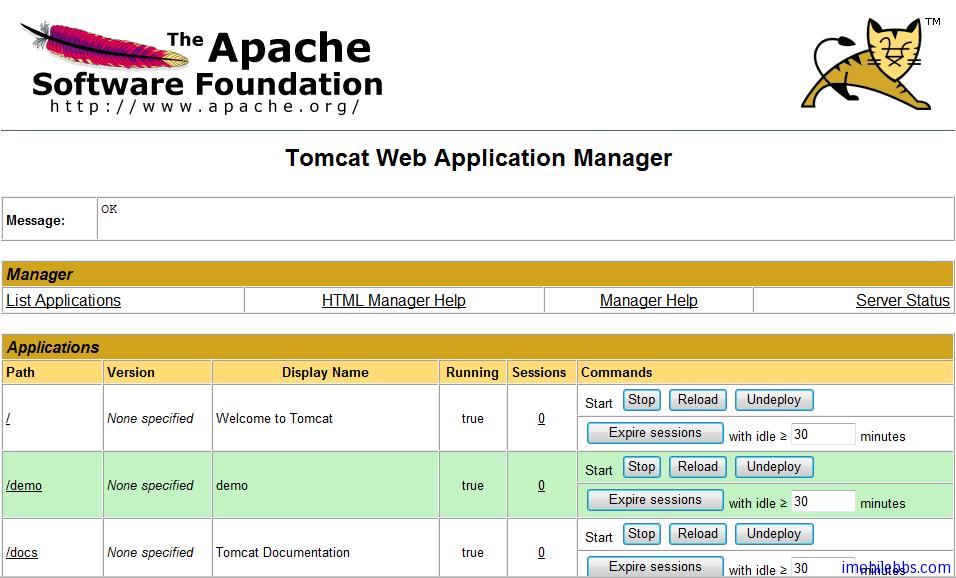
Task: Stop the Welcome to Tomcat application
Action: pos(641,400)
